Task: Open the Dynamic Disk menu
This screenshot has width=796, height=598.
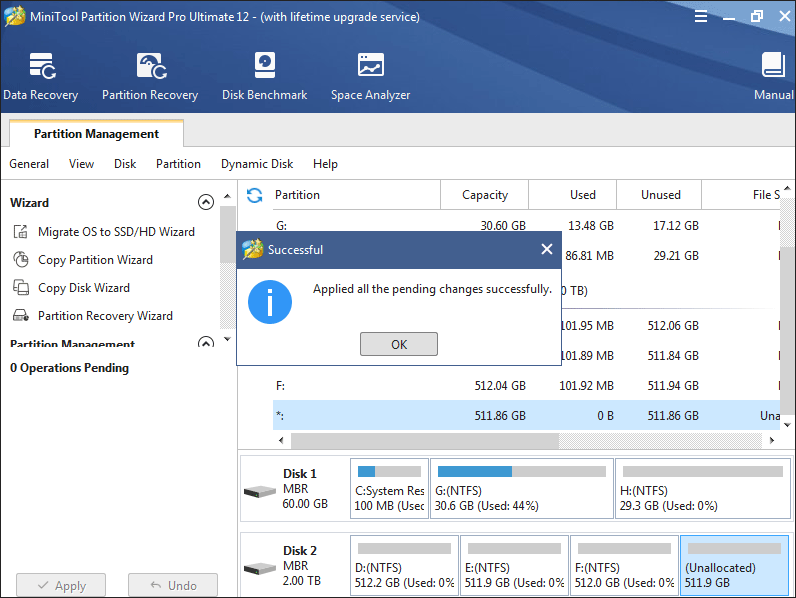Action: (x=257, y=164)
